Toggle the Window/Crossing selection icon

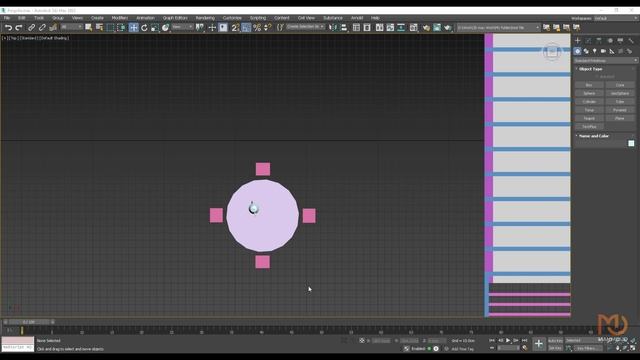coord(121,28)
